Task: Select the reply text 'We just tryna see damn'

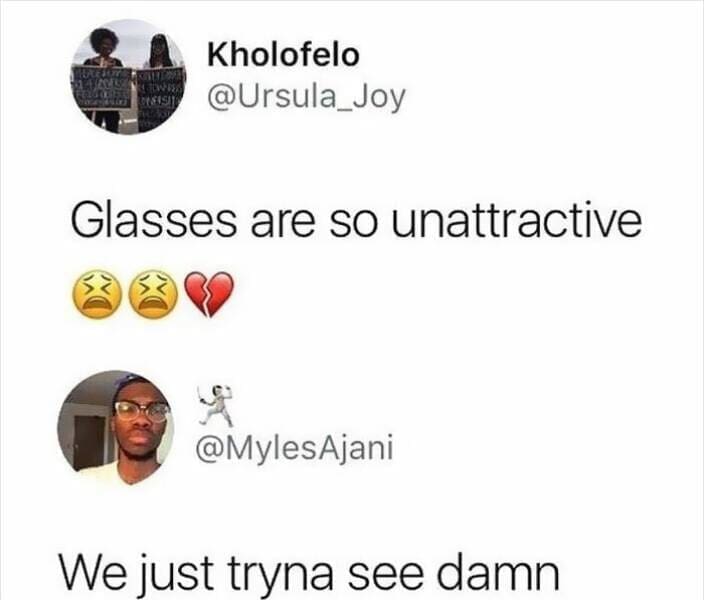Action: pyautogui.click(x=309, y=573)
